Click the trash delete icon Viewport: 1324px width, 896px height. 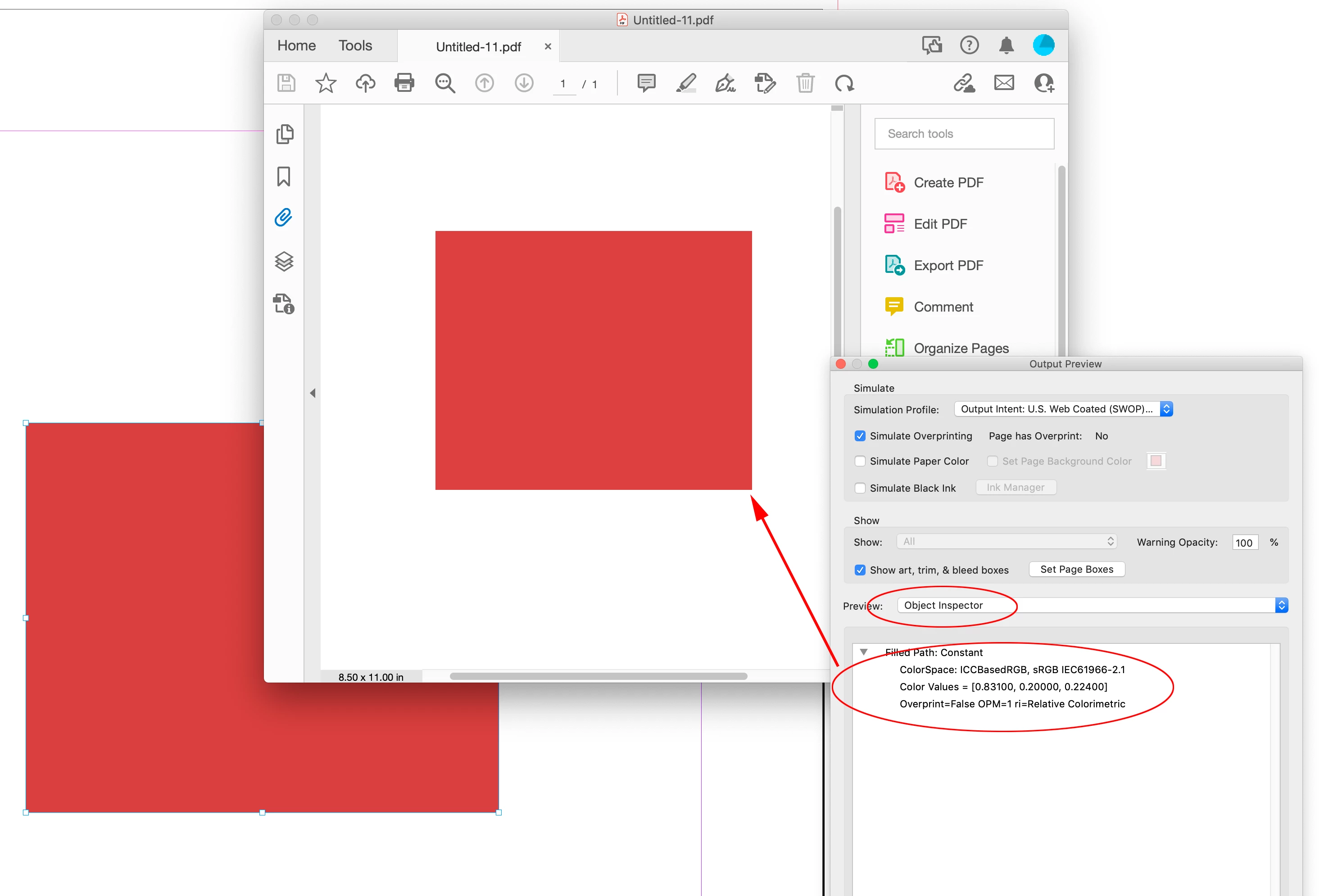point(805,83)
